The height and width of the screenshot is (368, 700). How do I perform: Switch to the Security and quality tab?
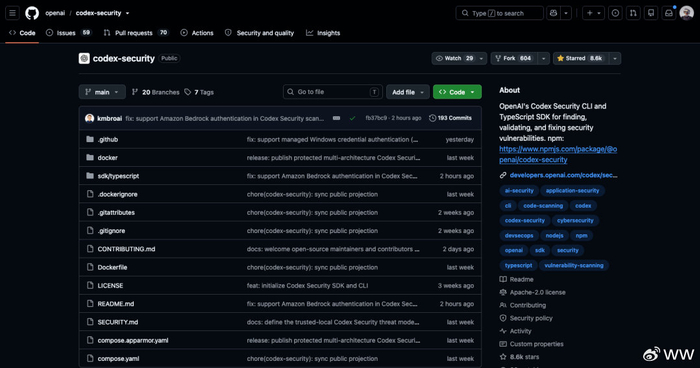(259, 33)
